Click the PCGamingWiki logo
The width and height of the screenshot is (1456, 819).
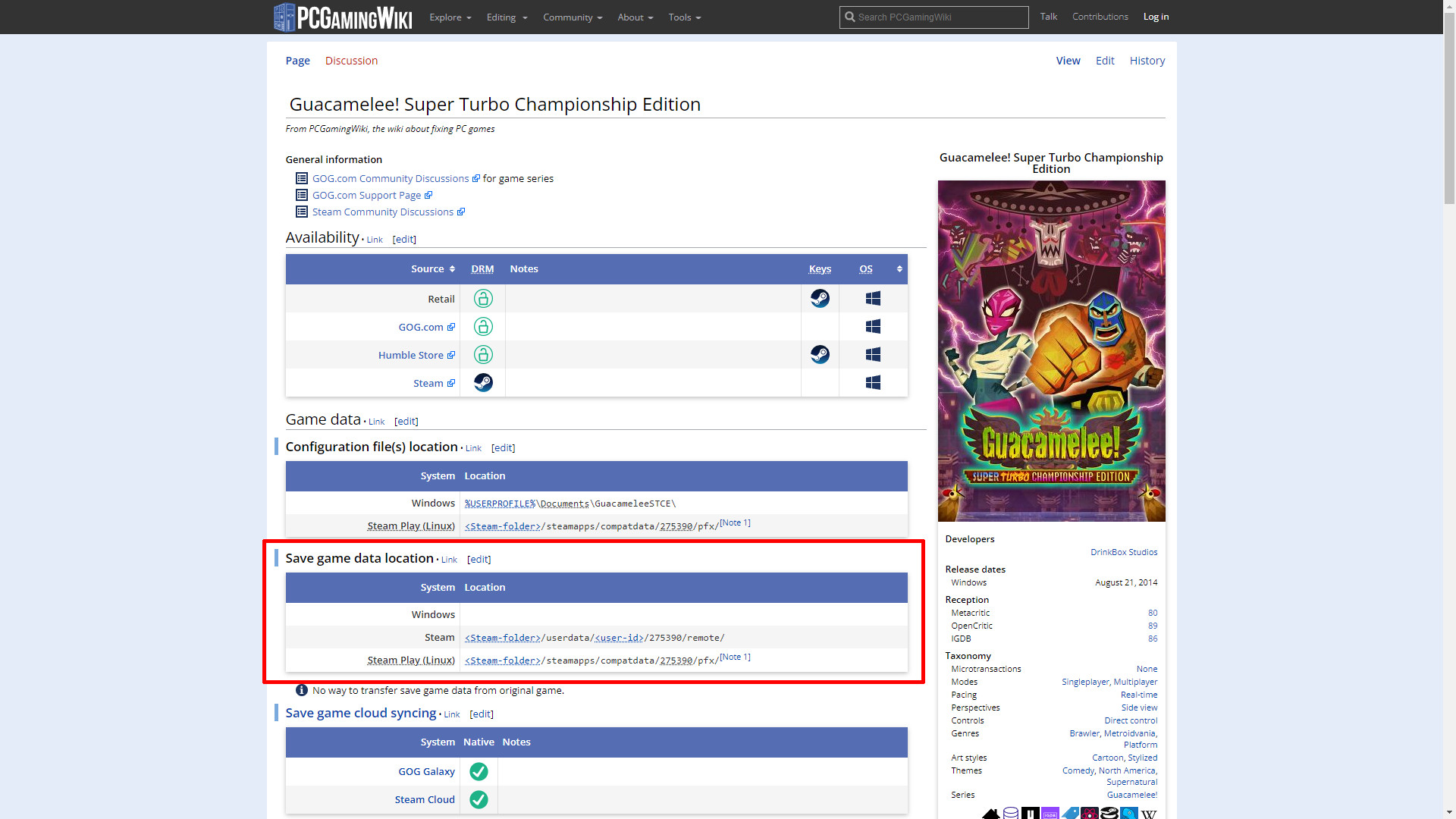[x=343, y=17]
